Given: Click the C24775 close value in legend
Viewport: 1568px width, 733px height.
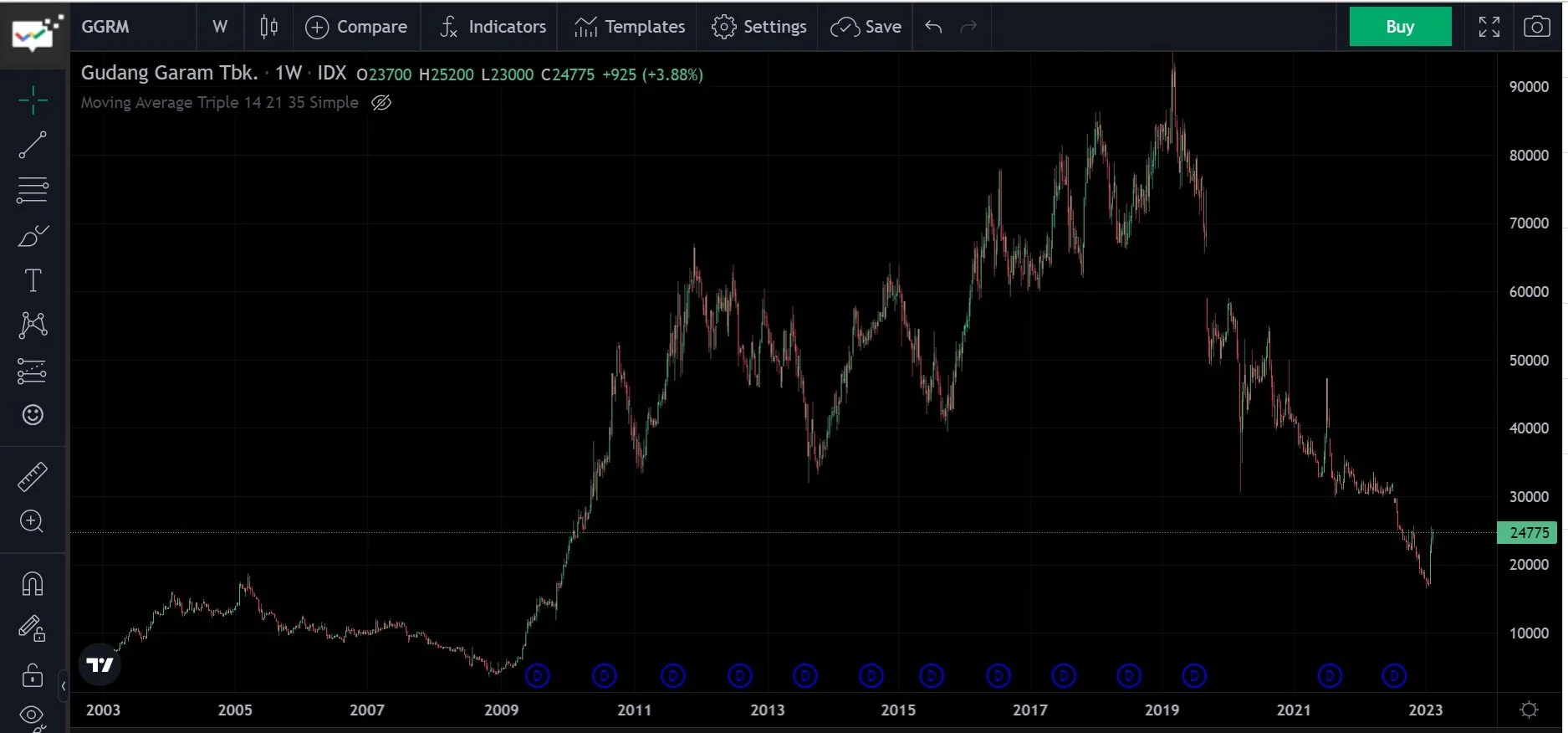Looking at the screenshot, I should [x=568, y=74].
